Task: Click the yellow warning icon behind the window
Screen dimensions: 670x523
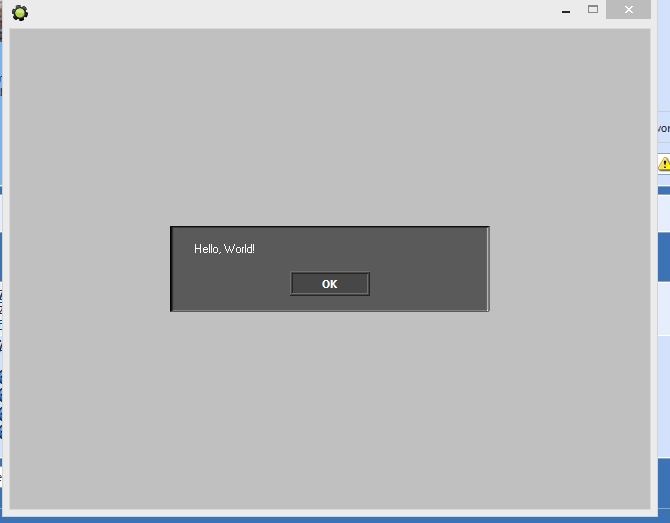Action: tap(664, 164)
